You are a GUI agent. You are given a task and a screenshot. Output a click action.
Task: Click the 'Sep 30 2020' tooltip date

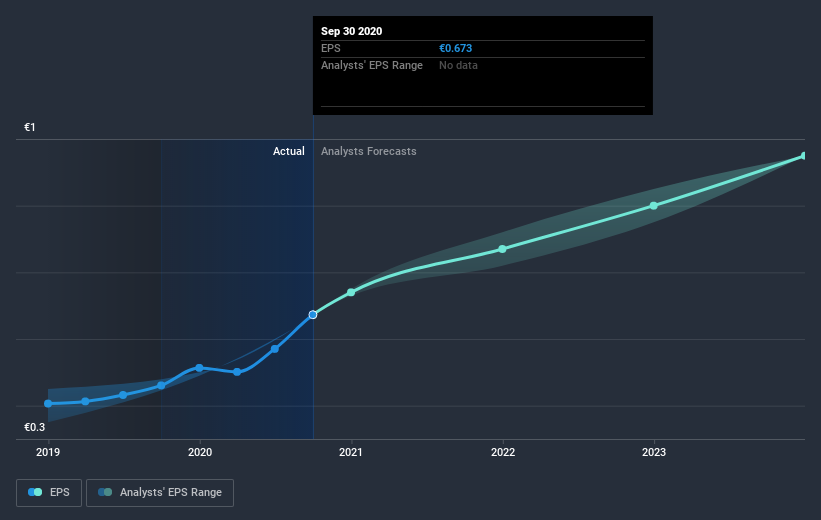point(351,31)
